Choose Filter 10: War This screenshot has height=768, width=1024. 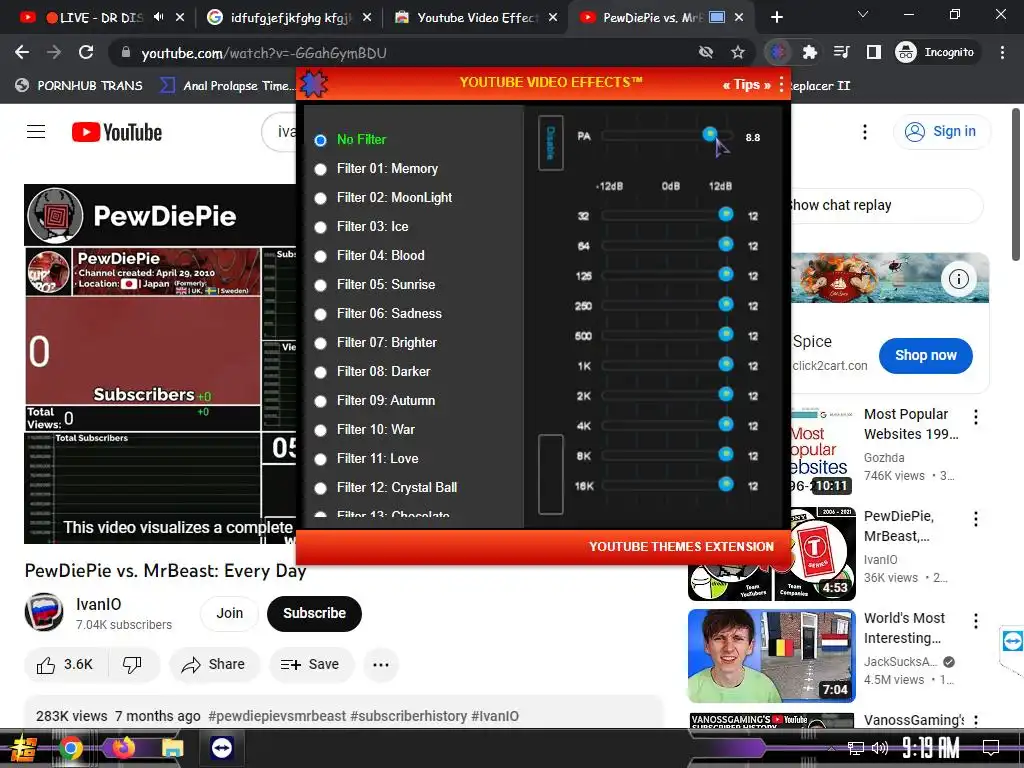pos(321,430)
